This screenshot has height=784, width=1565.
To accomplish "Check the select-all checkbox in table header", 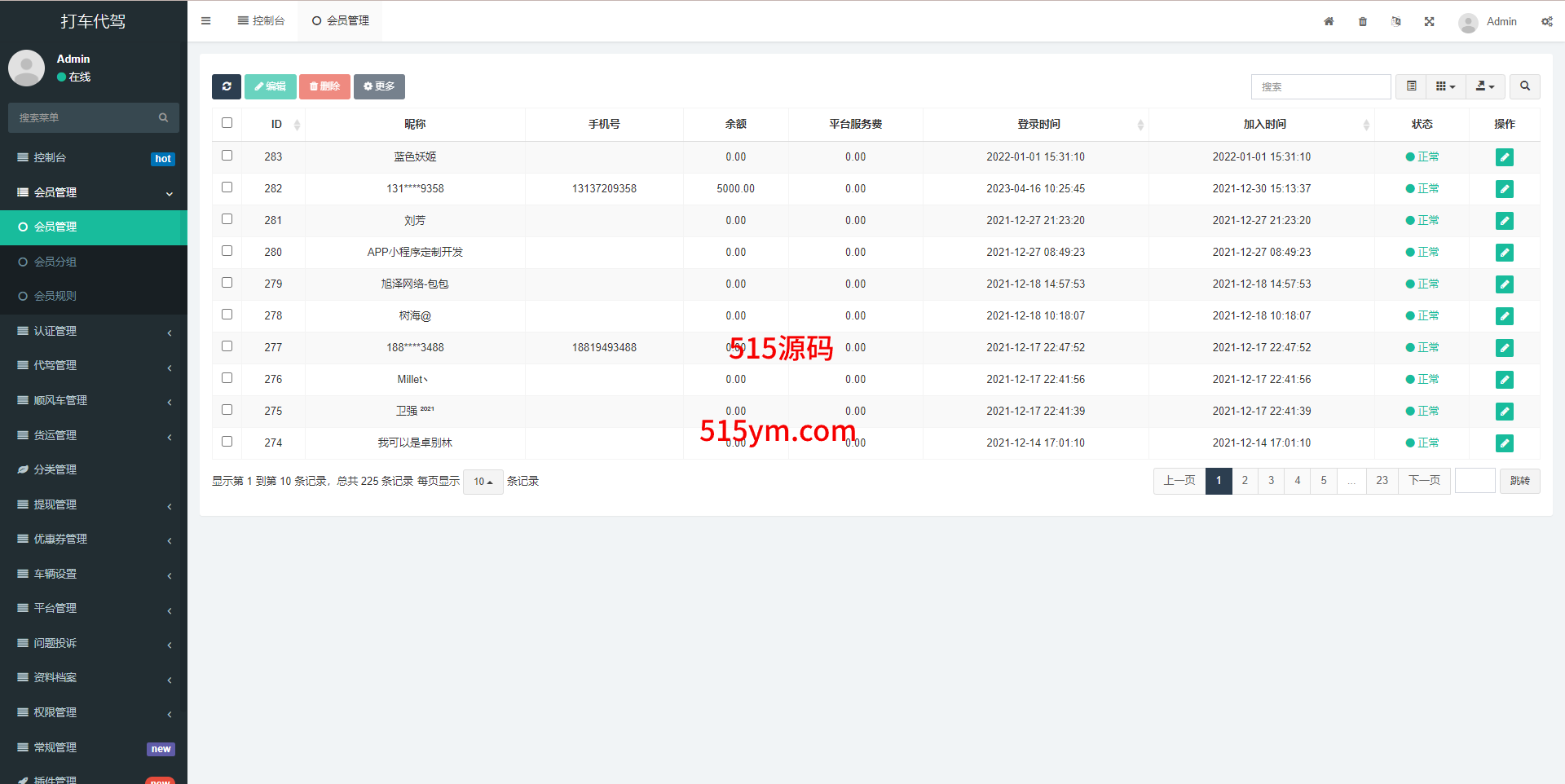I will pos(227,123).
